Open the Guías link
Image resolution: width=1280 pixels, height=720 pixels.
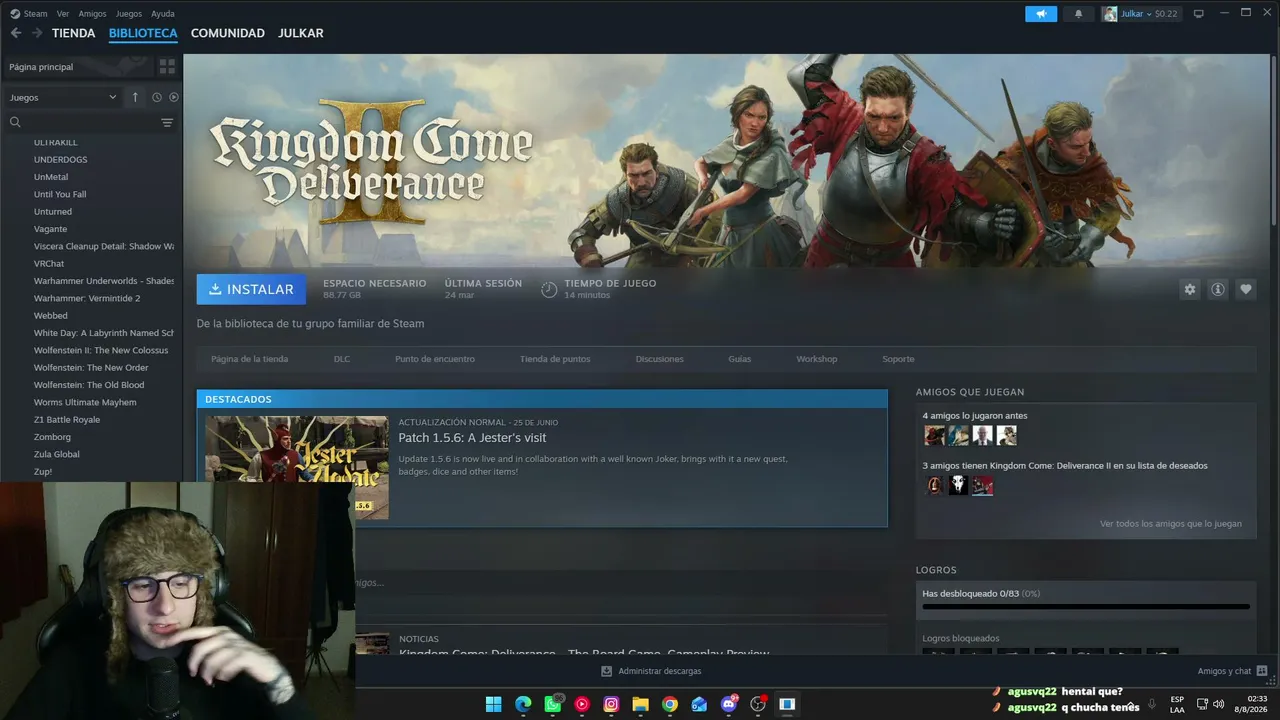point(740,359)
